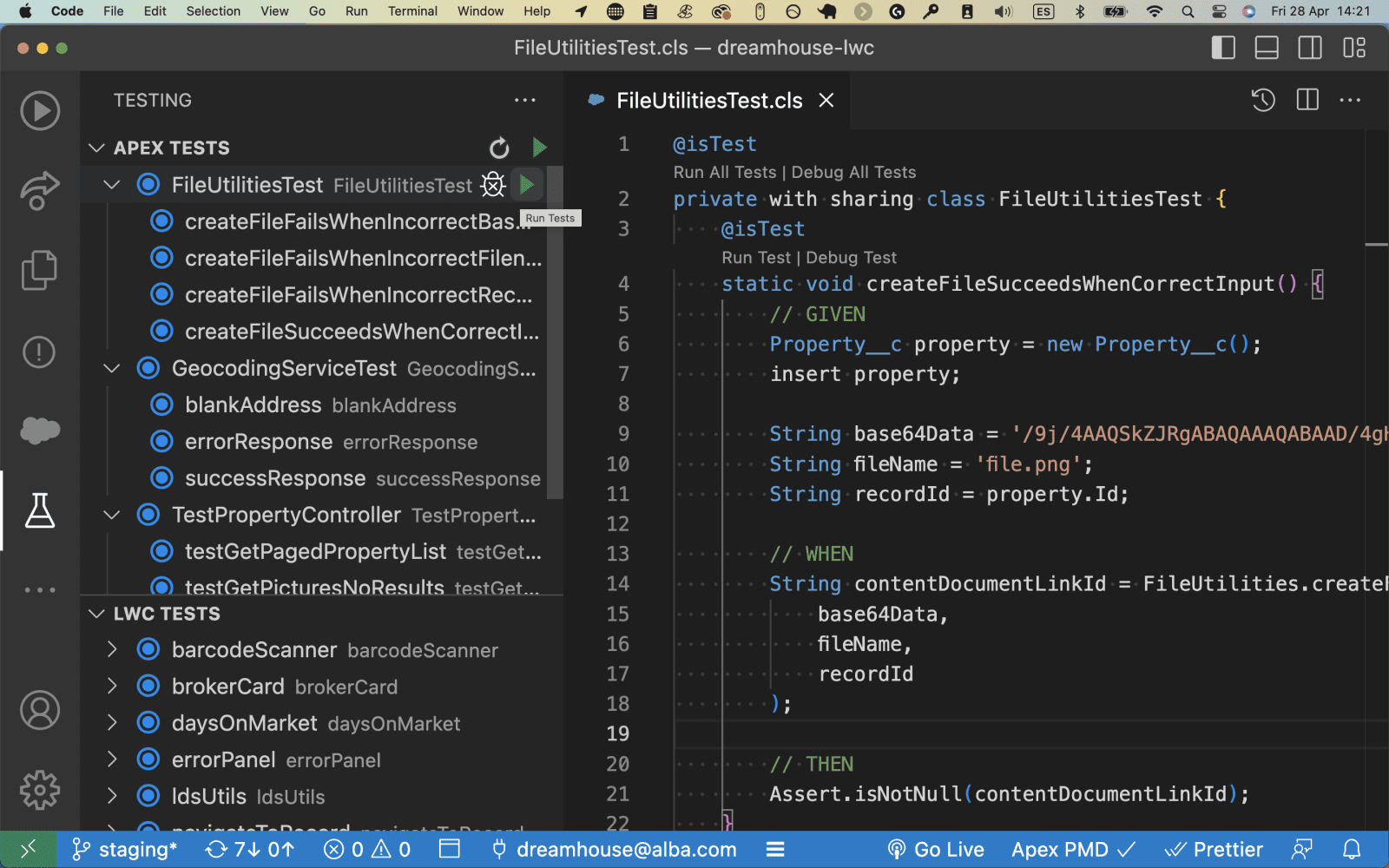Debug FileUtilitiesTest using the bug icon

point(493,185)
